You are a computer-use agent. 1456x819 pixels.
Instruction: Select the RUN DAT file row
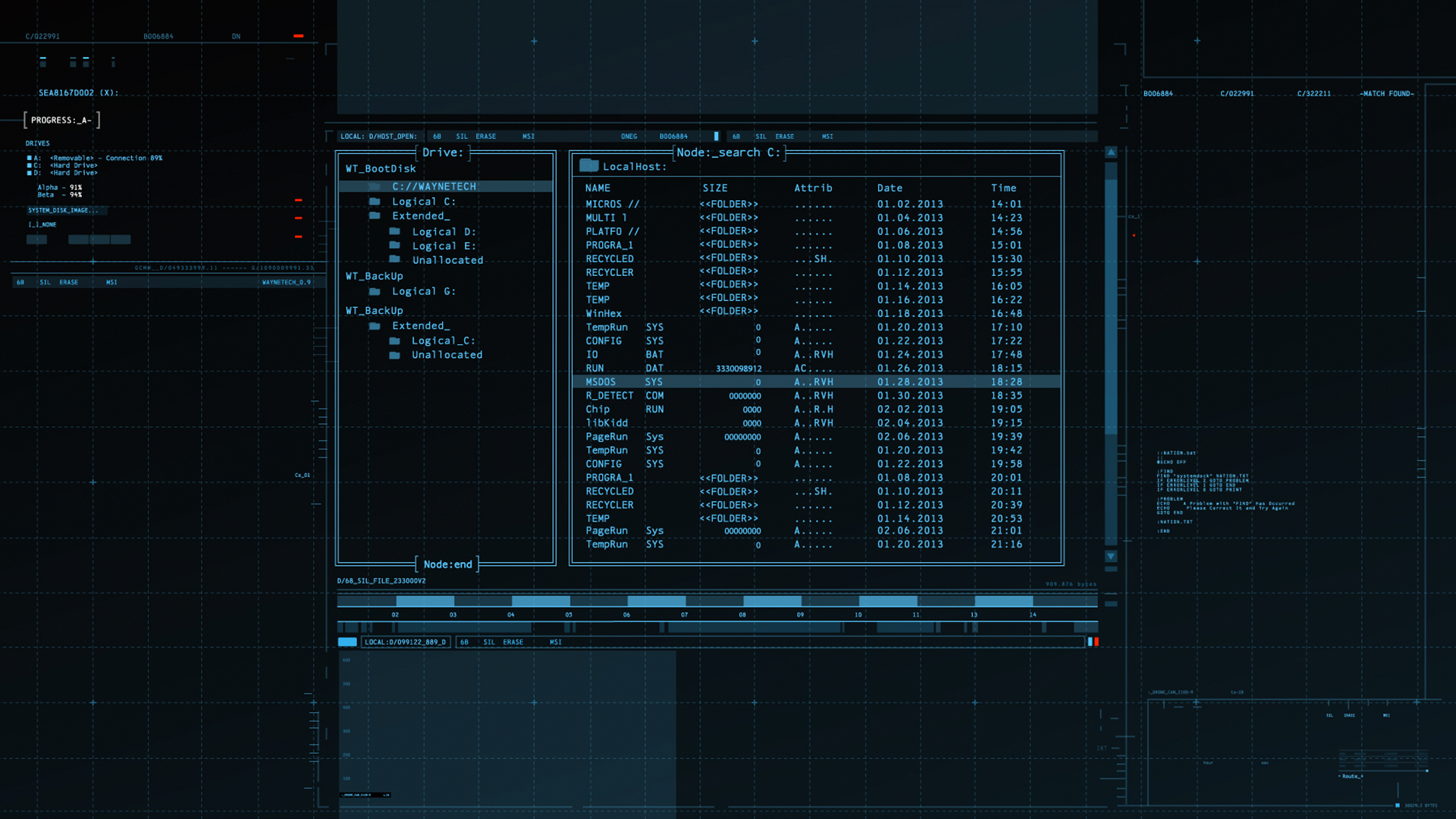pyautogui.click(x=816, y=369)
